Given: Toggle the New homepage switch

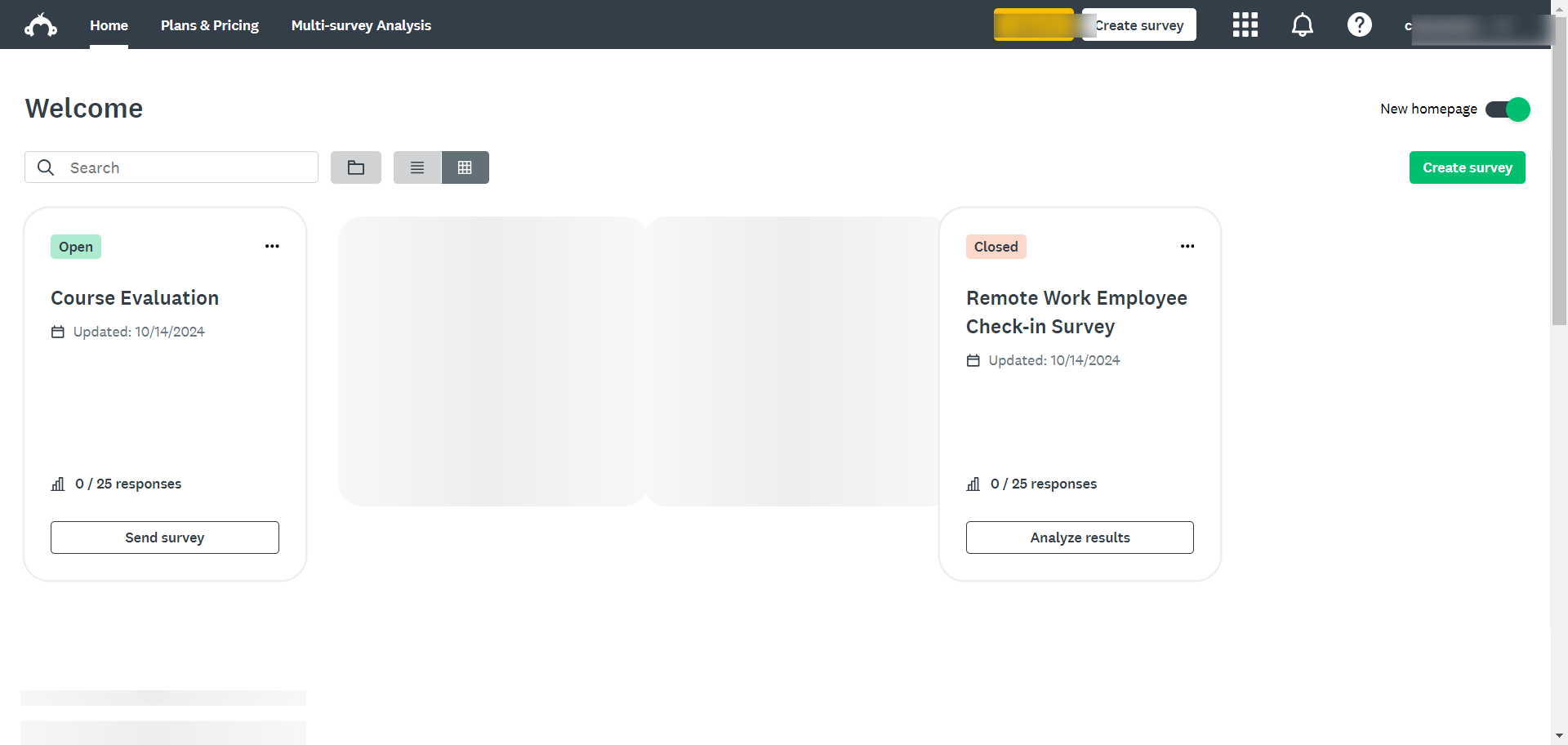Looking at the screenshot, I should (x=1507, y=109).
